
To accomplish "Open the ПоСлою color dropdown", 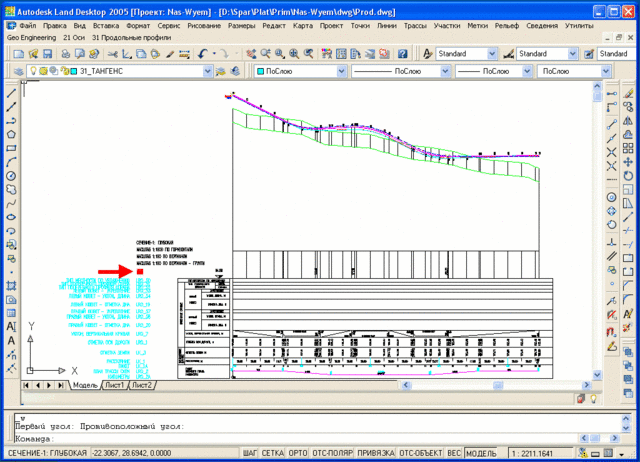I will (341, 71).
